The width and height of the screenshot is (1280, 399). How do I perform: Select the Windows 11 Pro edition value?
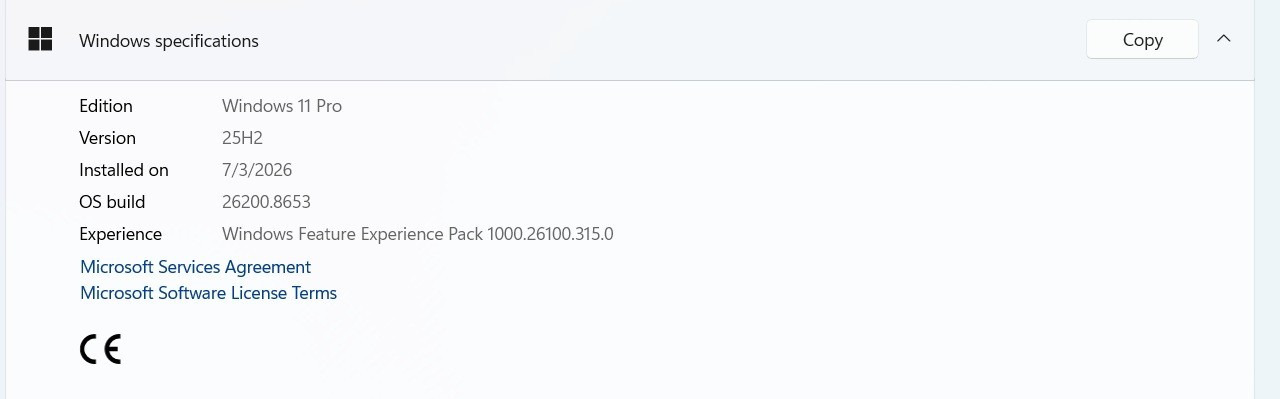[x=282, y=106]
